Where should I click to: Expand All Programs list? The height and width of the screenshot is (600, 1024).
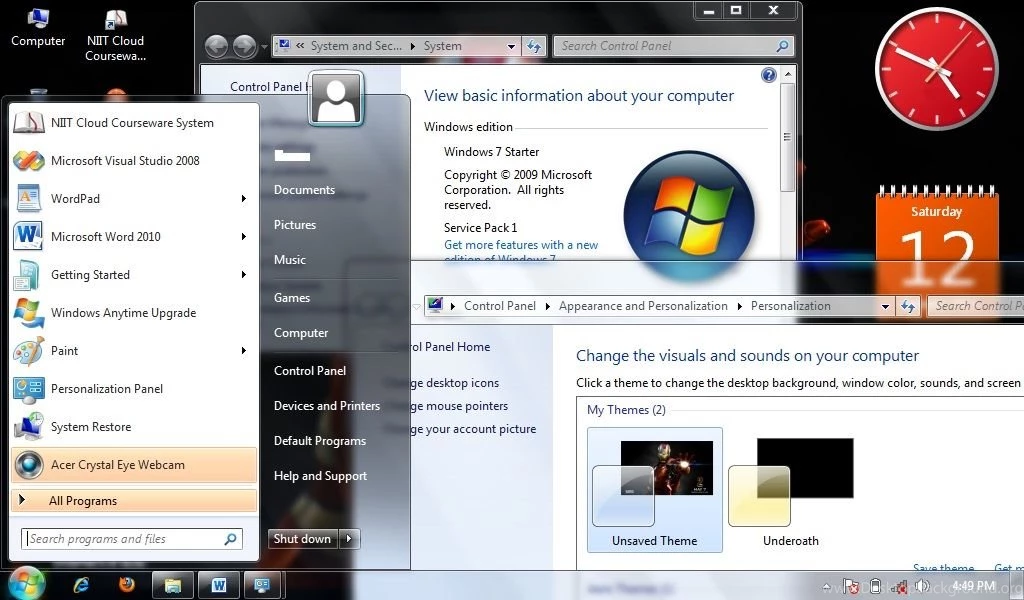pos(134,501)
